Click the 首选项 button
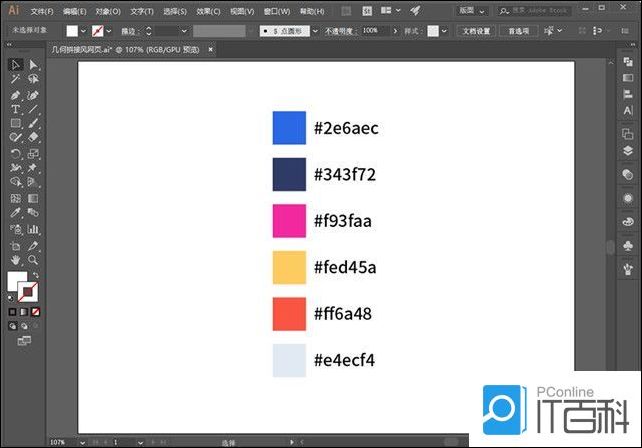This screenshot has width=642, height=448. pyautogui.click(x=519, y=31)
